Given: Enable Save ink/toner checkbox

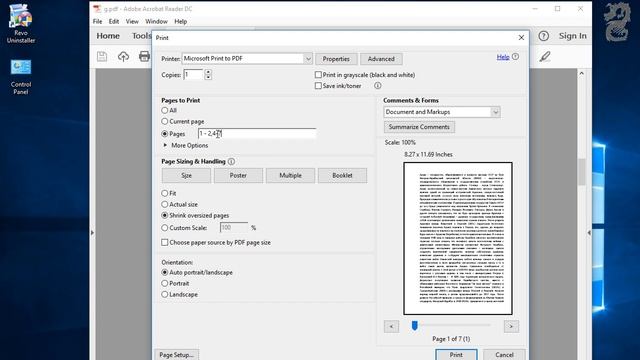Looking at the screenshot, I should click(318, 86).
